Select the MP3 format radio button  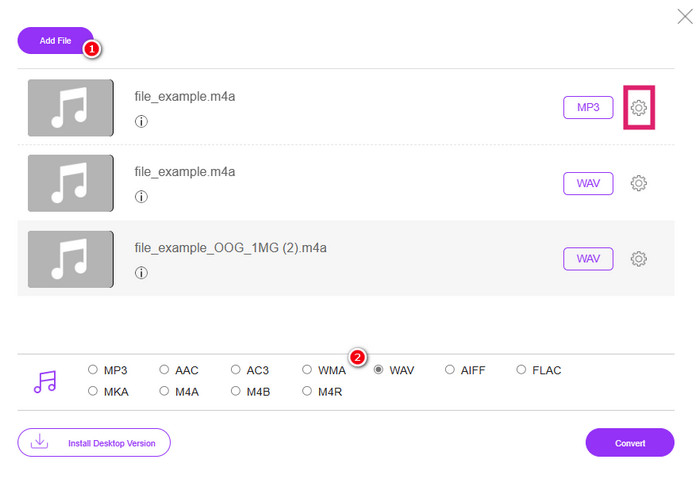click(94, 370)
